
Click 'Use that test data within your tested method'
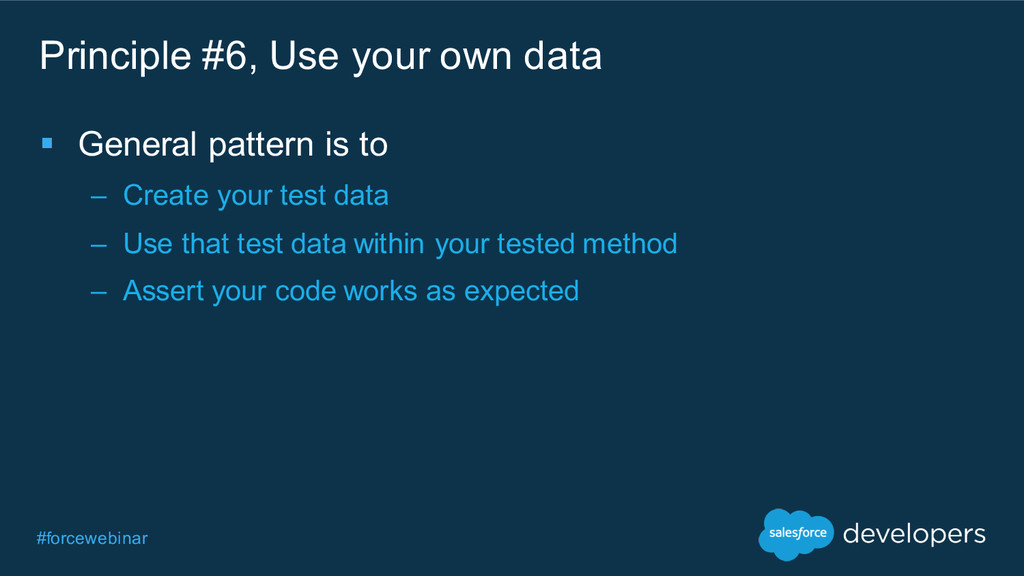coord(400,244)
